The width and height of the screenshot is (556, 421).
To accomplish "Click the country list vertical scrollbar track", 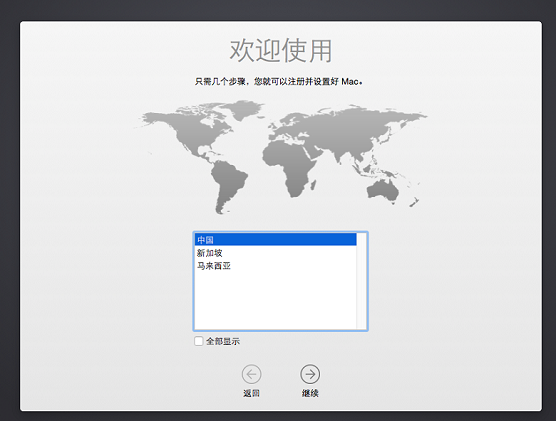I will point(362,281).
